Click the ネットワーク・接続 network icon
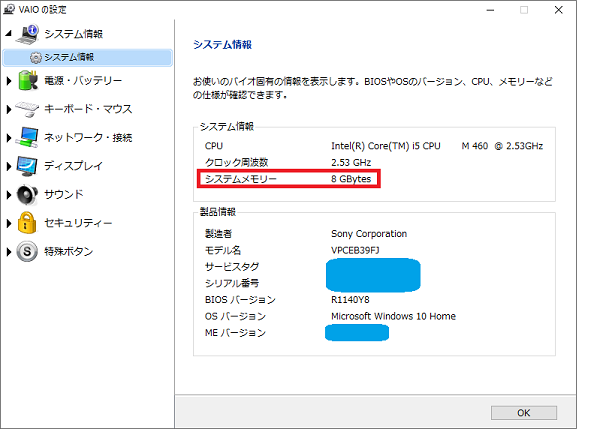Viewport: 615px width, 429px height. 27,137
